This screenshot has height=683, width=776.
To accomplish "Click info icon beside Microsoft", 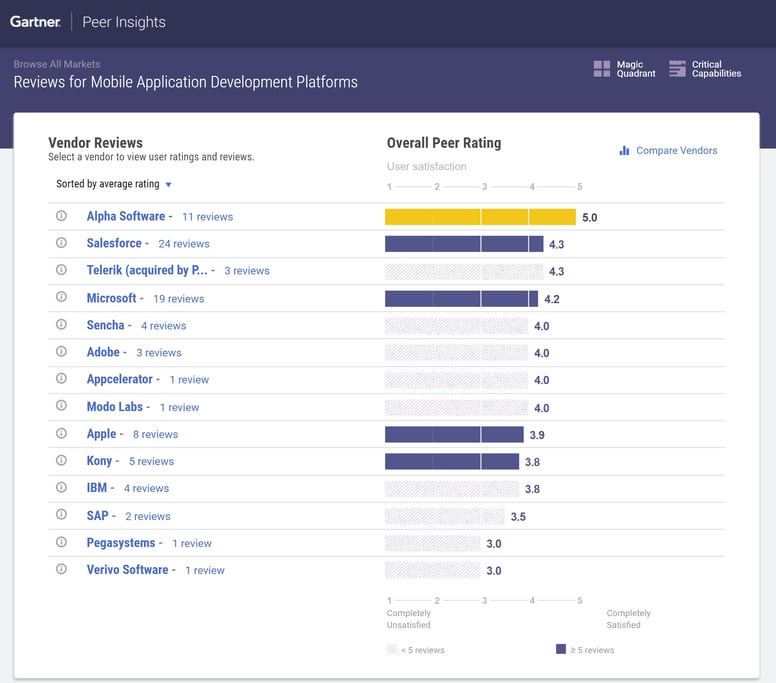I will coord(61,297).
